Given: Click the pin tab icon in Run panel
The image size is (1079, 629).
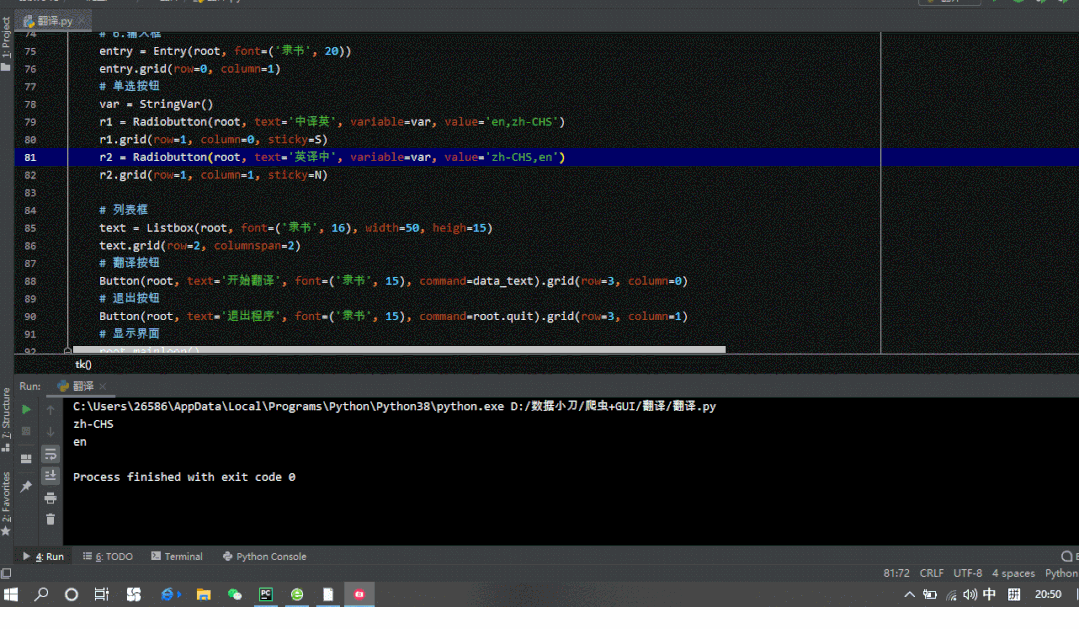Looking at the screenshot, I should [27, 486].
